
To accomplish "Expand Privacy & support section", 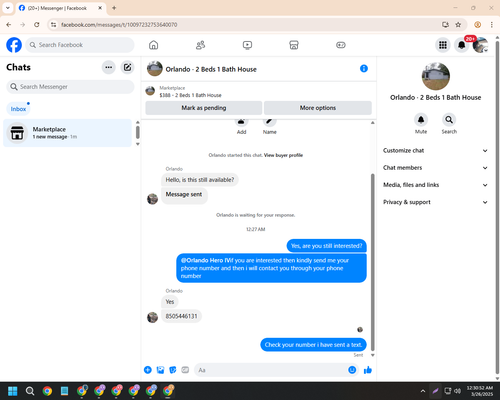I will pyautogui.click(x=435, y=202).
